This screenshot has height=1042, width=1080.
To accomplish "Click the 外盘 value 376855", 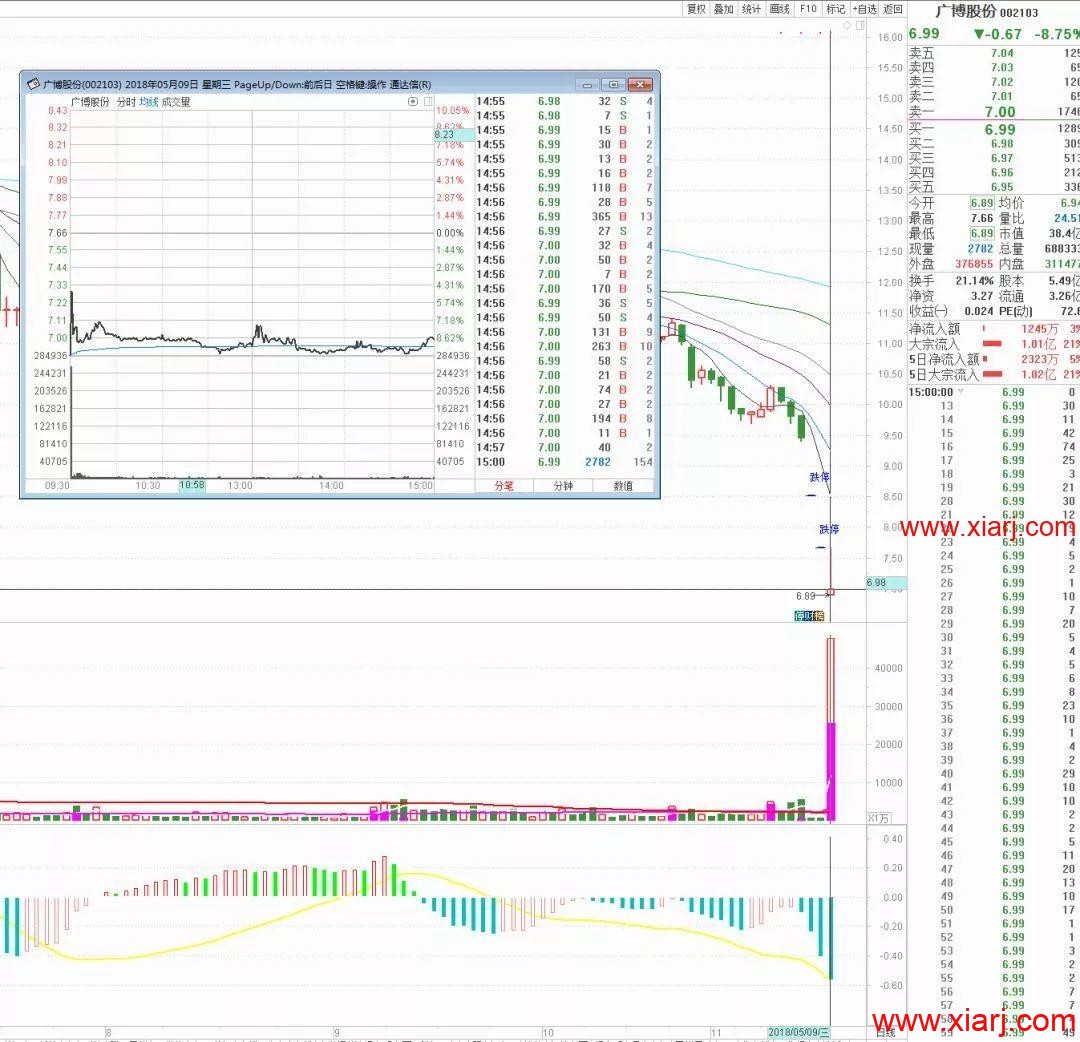I will click(x=974, y=264).
